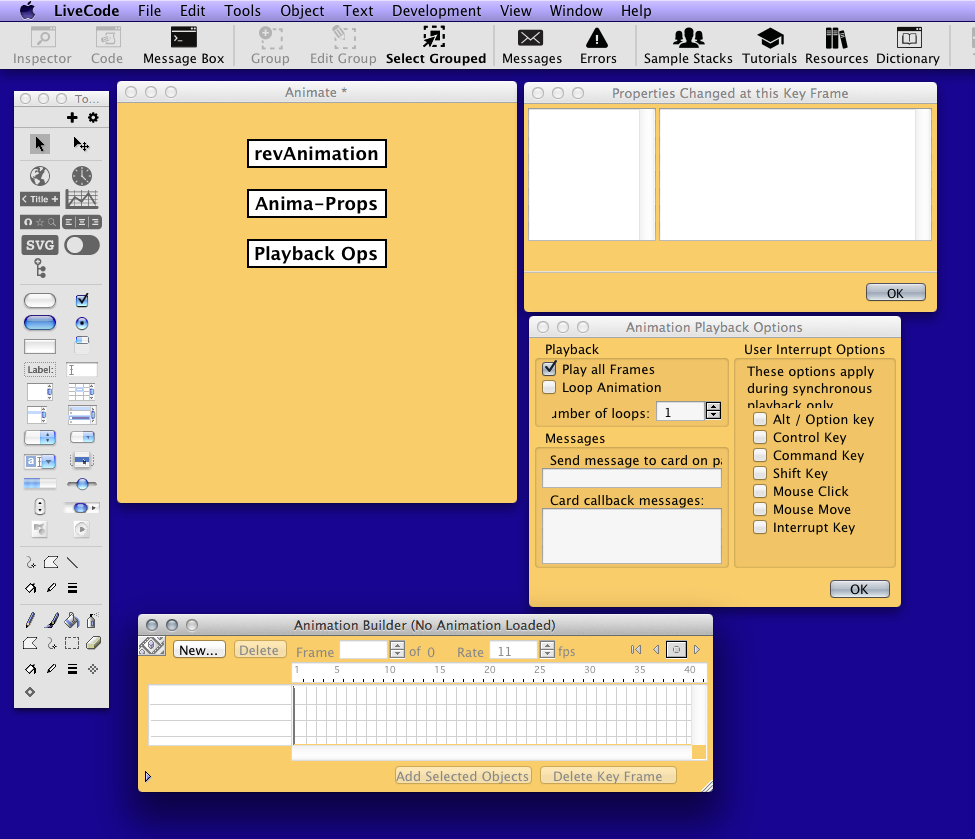
Task: Click the Anima-Props button
Action: [x=317, y=203]
